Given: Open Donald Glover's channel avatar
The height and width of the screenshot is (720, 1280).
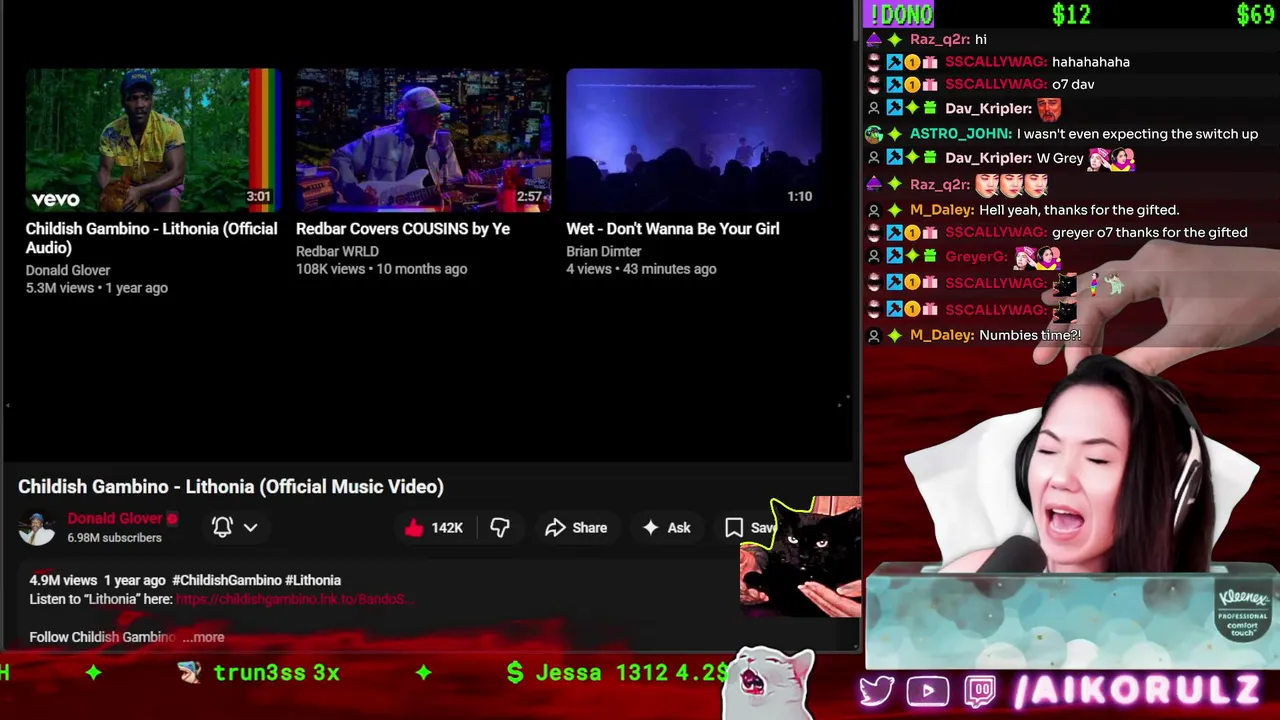Looking at the screenshot, I should tap(37, 527).
